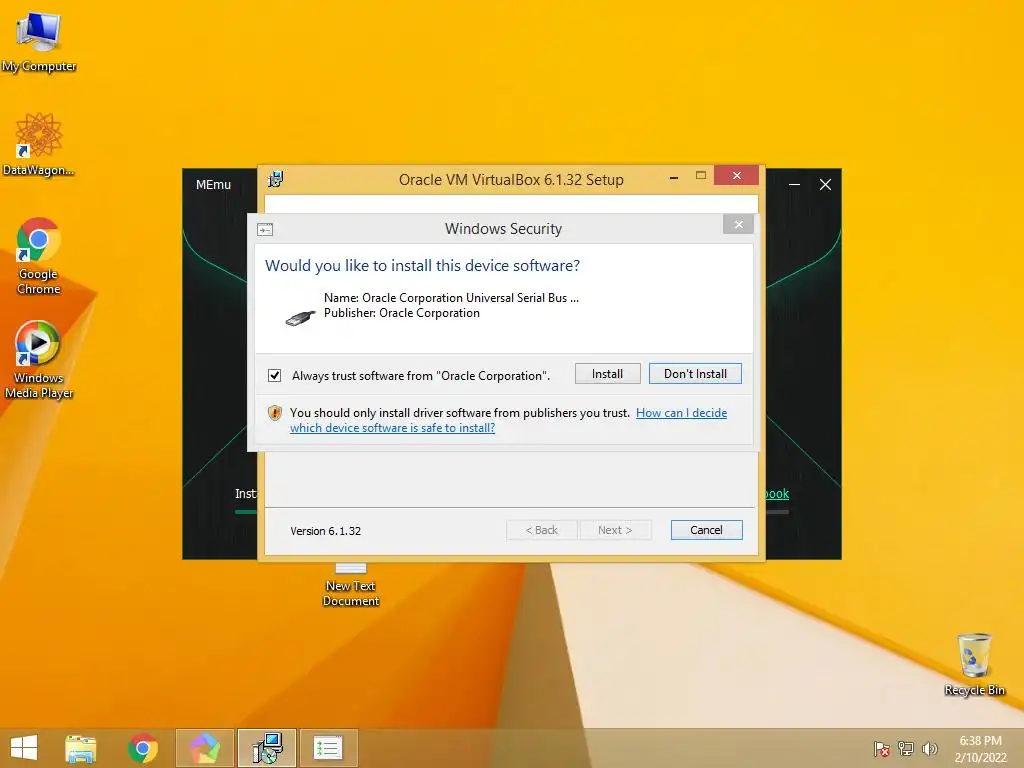Launch Windows Media Player desktop shortcut
This screenshot has height=768, width=1024.
coord(39,359)
